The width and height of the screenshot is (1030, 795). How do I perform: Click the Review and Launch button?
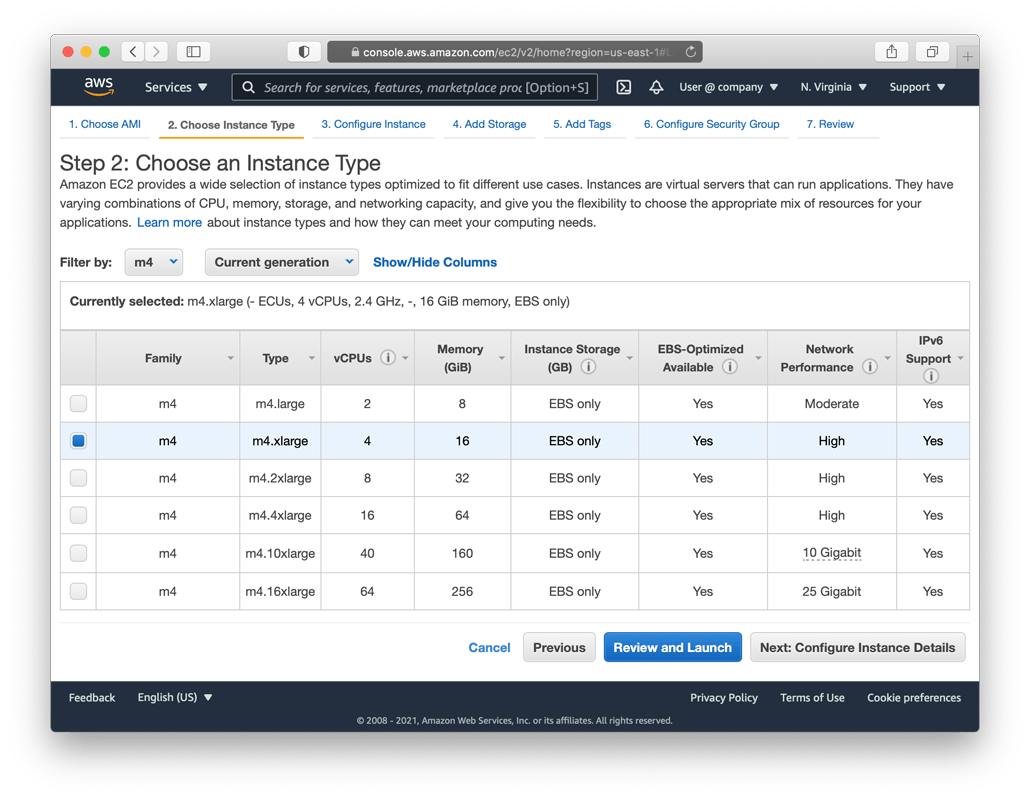(x=672, y=647)
